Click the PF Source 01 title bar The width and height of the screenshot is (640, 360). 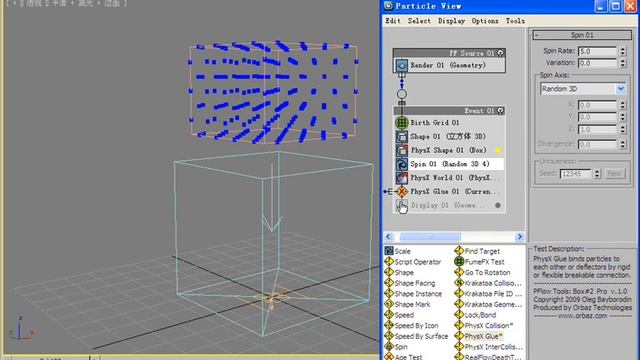449,53
